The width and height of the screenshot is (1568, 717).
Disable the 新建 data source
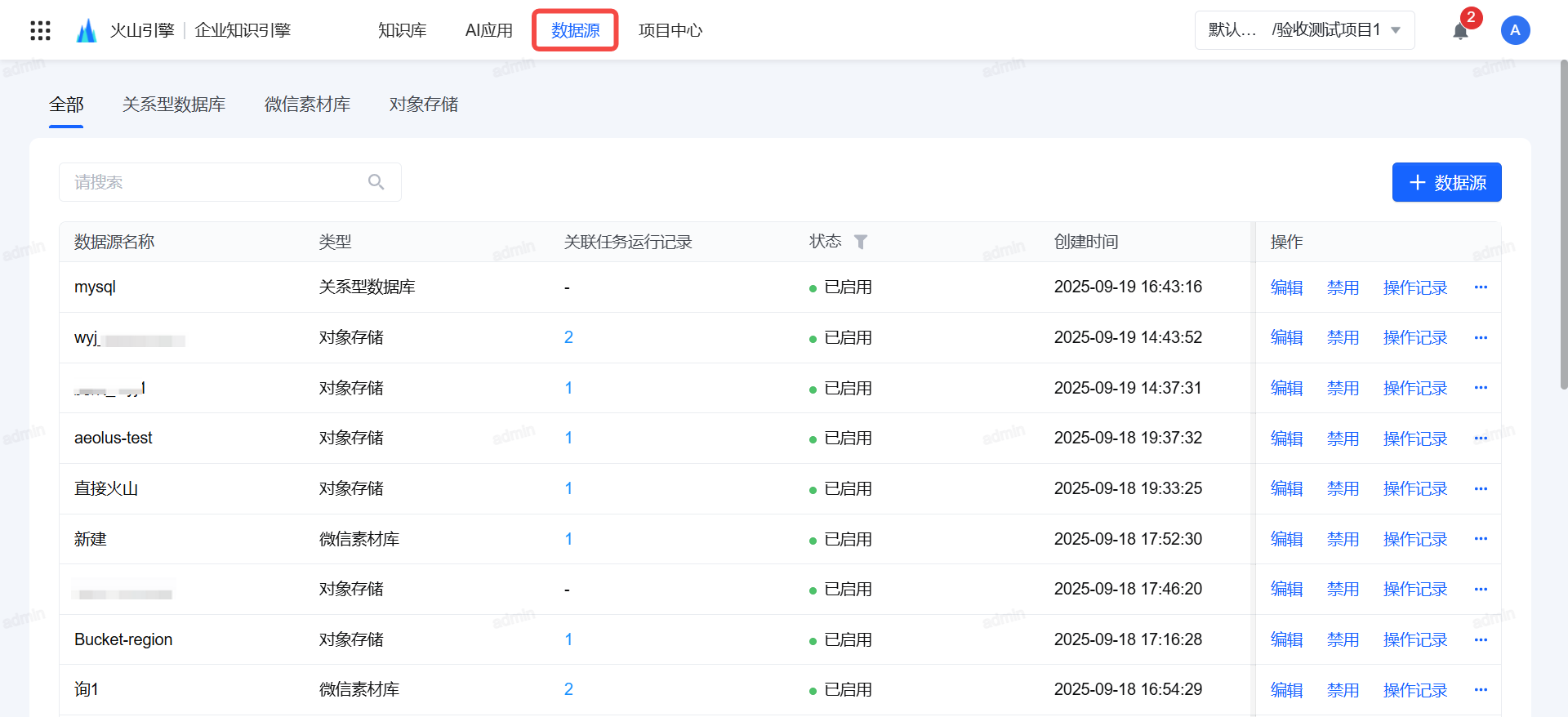[1343, 540]
